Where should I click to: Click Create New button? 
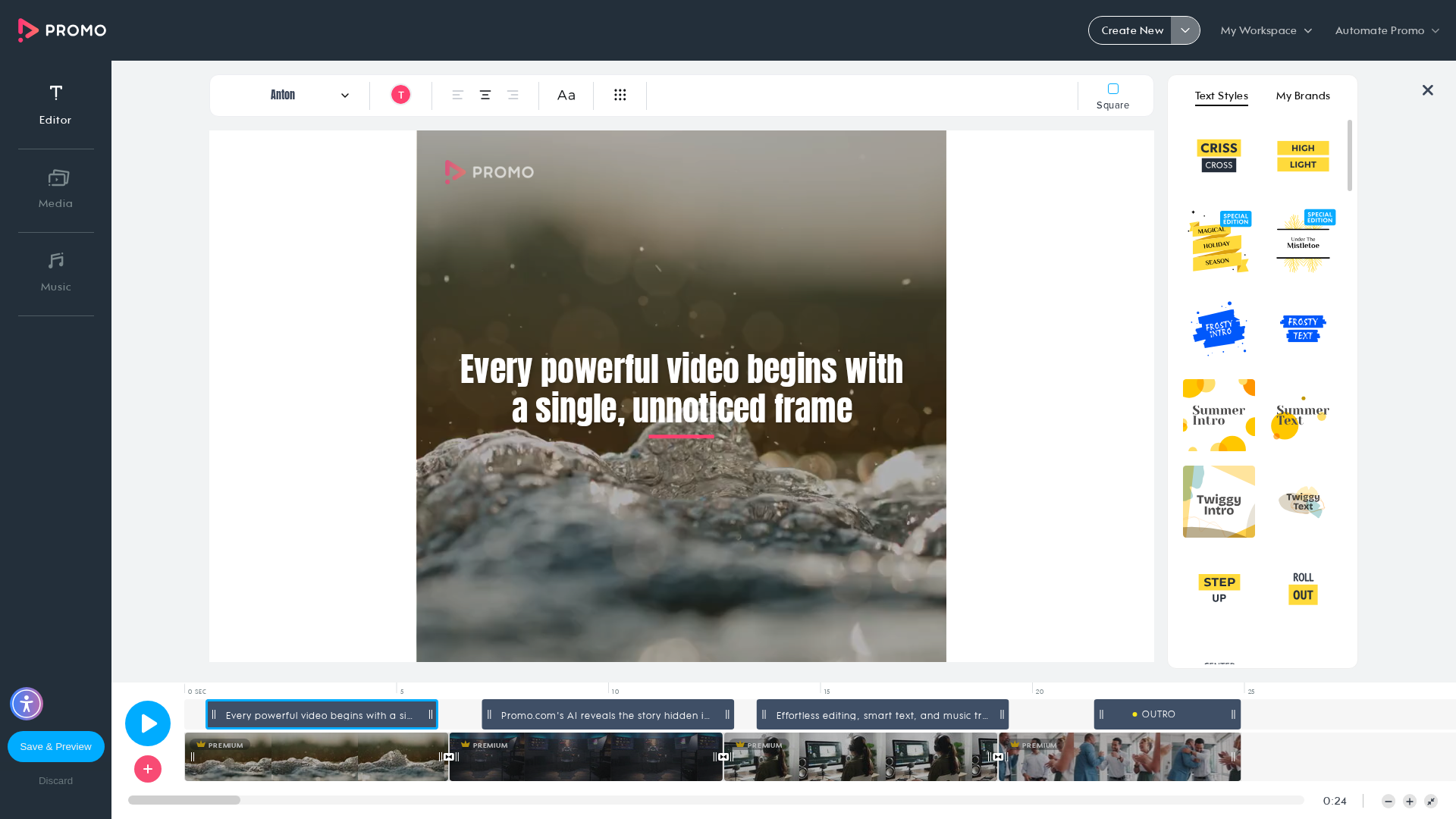coord(1131,30)
